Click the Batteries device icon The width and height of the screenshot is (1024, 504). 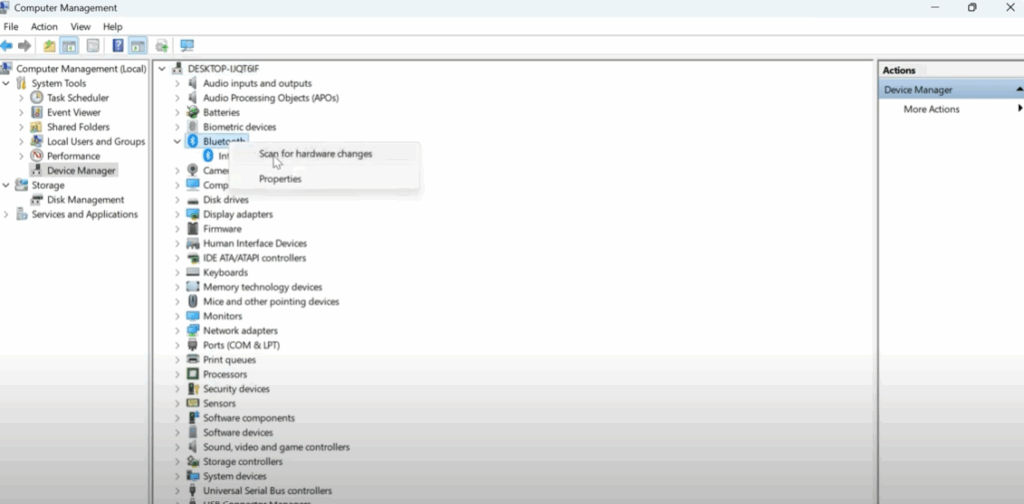tap(193, 112)
